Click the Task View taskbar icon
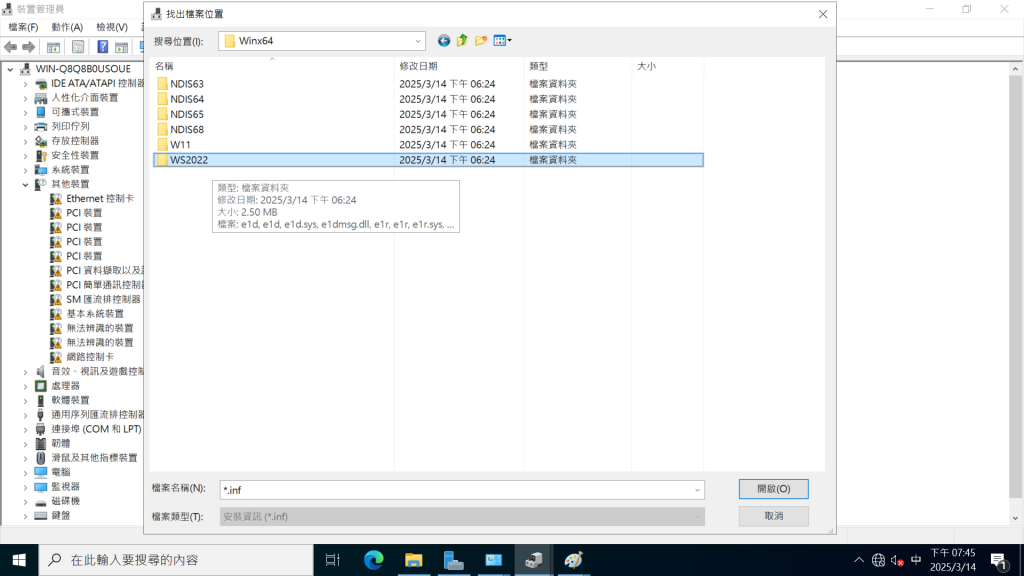Image resolution: width=1024 pixels, height=576 pixels. tap(333, 560)
